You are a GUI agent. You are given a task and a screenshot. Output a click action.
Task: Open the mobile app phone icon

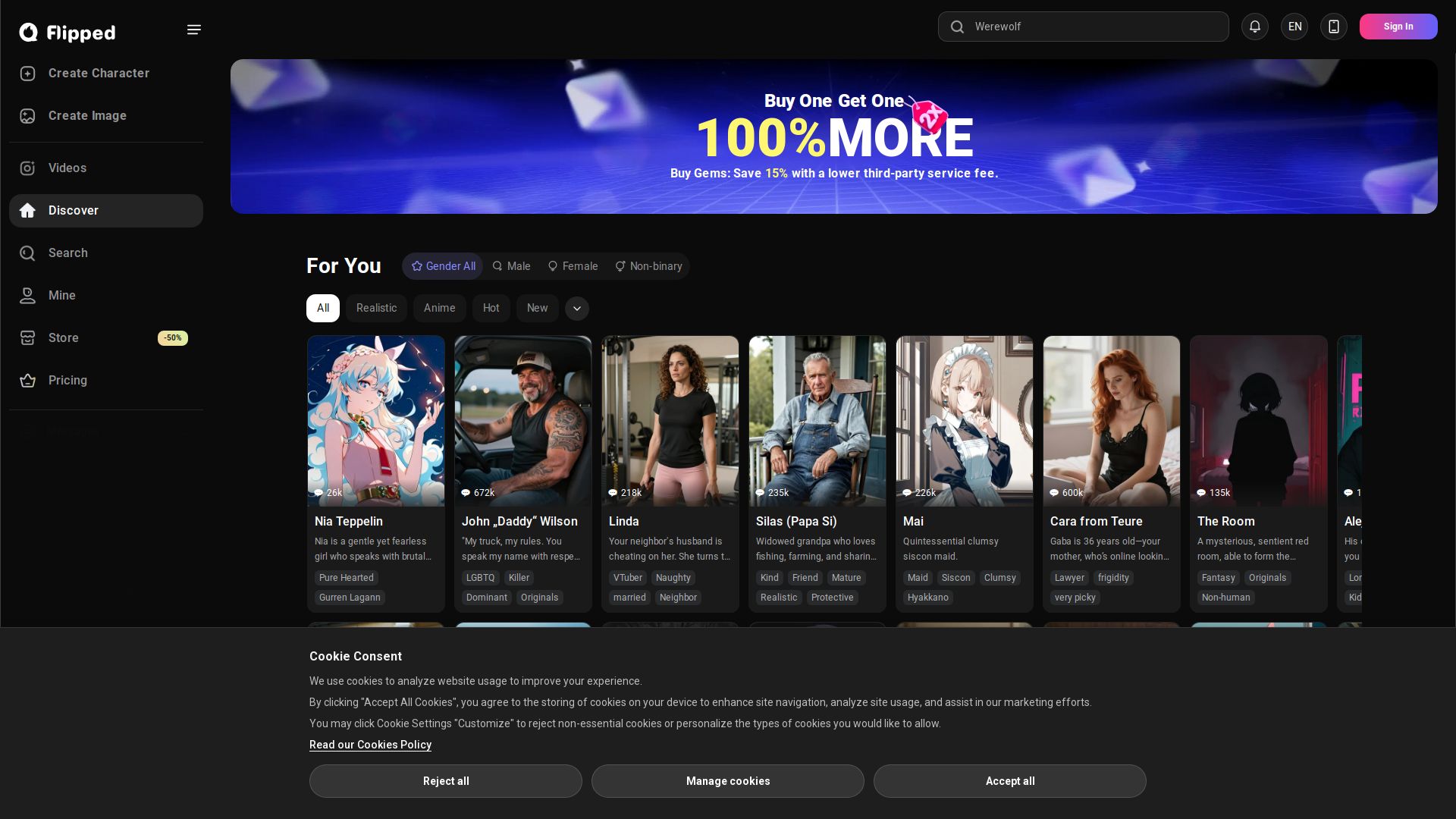(x=1334, y=27)
